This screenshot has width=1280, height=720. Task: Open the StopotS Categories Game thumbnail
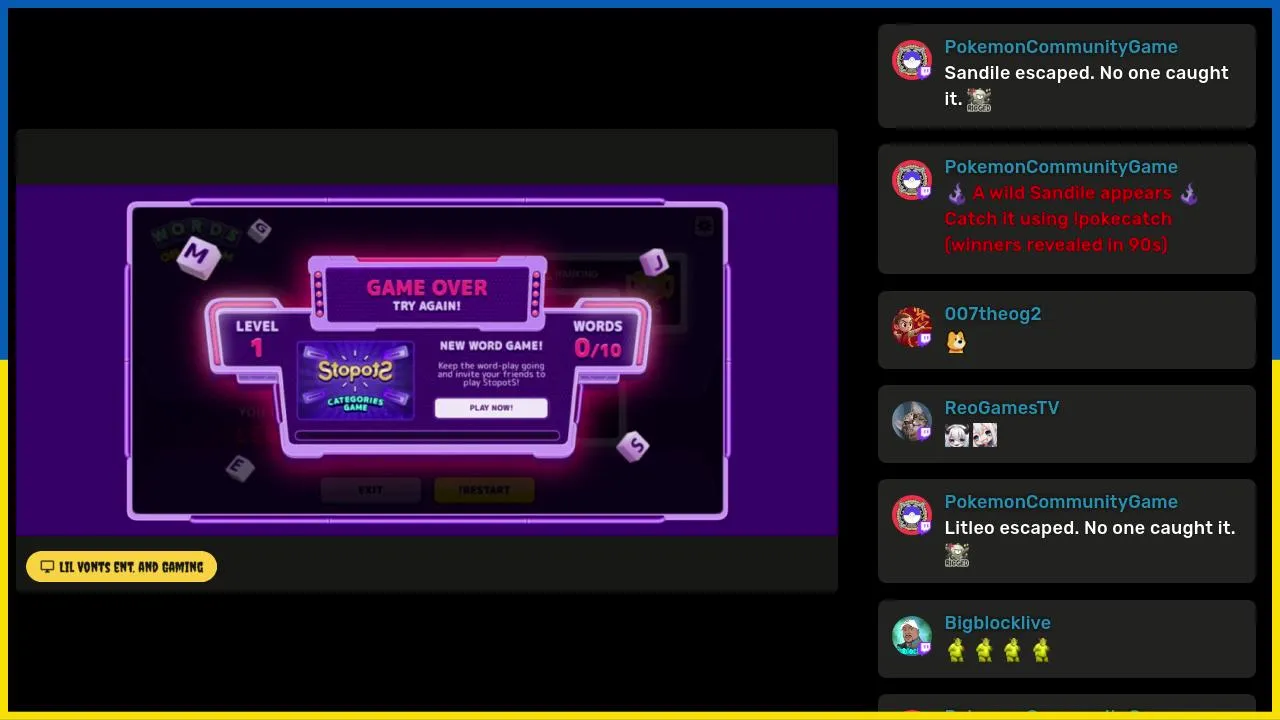tap(355, 381)
